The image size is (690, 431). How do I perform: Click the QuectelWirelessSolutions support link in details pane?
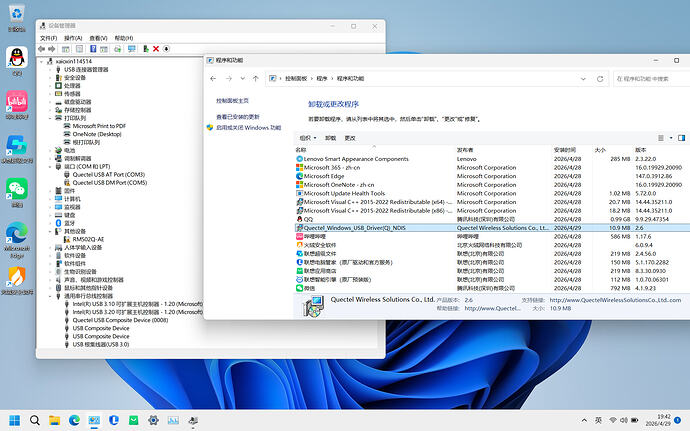click(x=615, y=300)
